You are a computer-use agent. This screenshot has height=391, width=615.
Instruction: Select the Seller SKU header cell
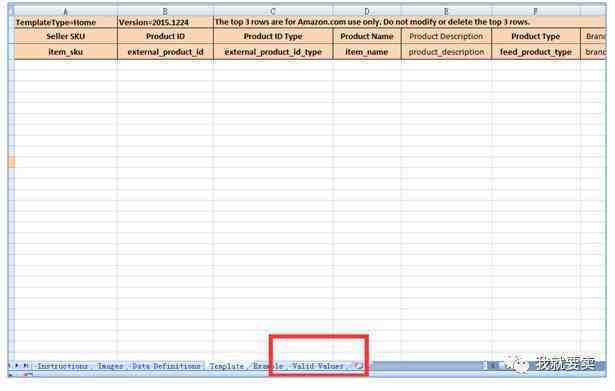66,36
